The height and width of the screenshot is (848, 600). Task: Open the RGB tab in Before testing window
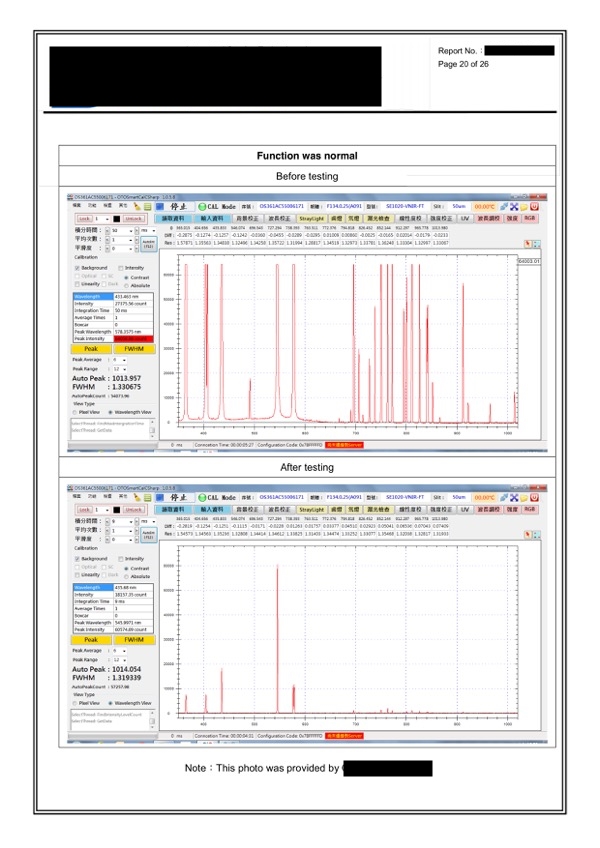click(x=530, y=218)
